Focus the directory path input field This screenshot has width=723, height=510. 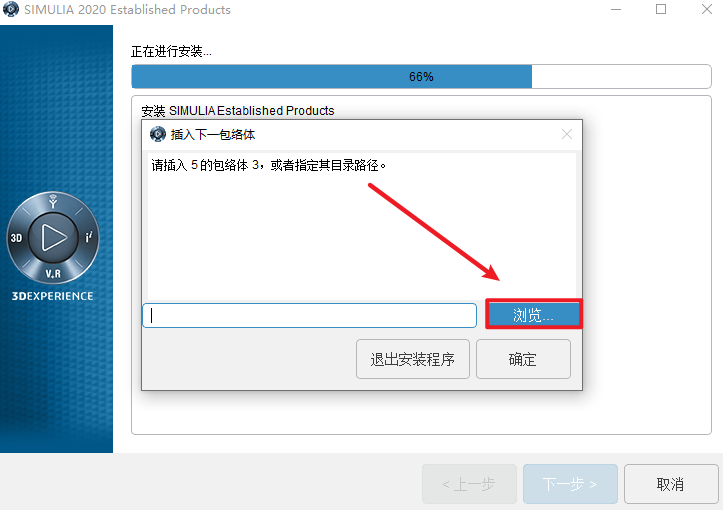click(309, 315)
